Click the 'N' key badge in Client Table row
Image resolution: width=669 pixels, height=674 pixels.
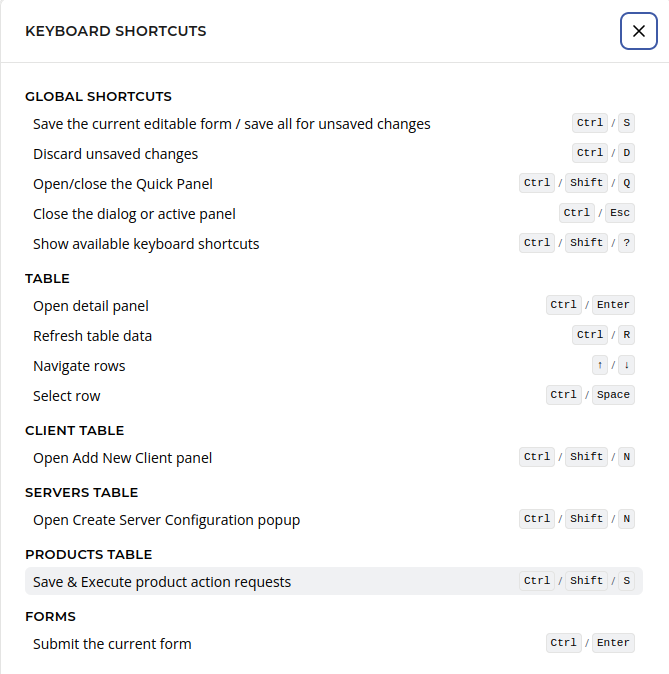(626, 457)
